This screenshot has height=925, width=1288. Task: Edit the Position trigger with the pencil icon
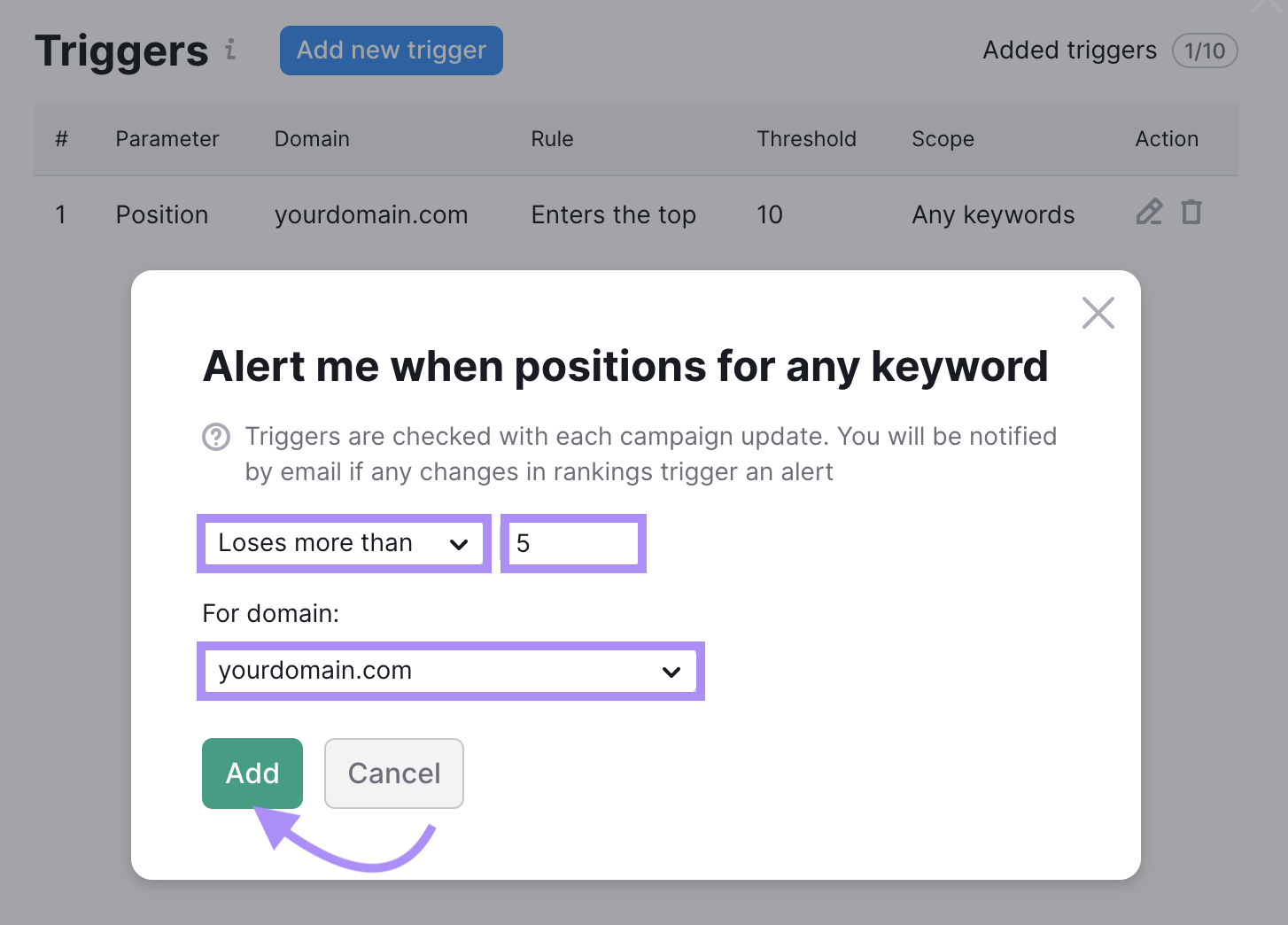(x=1148, y=213)
